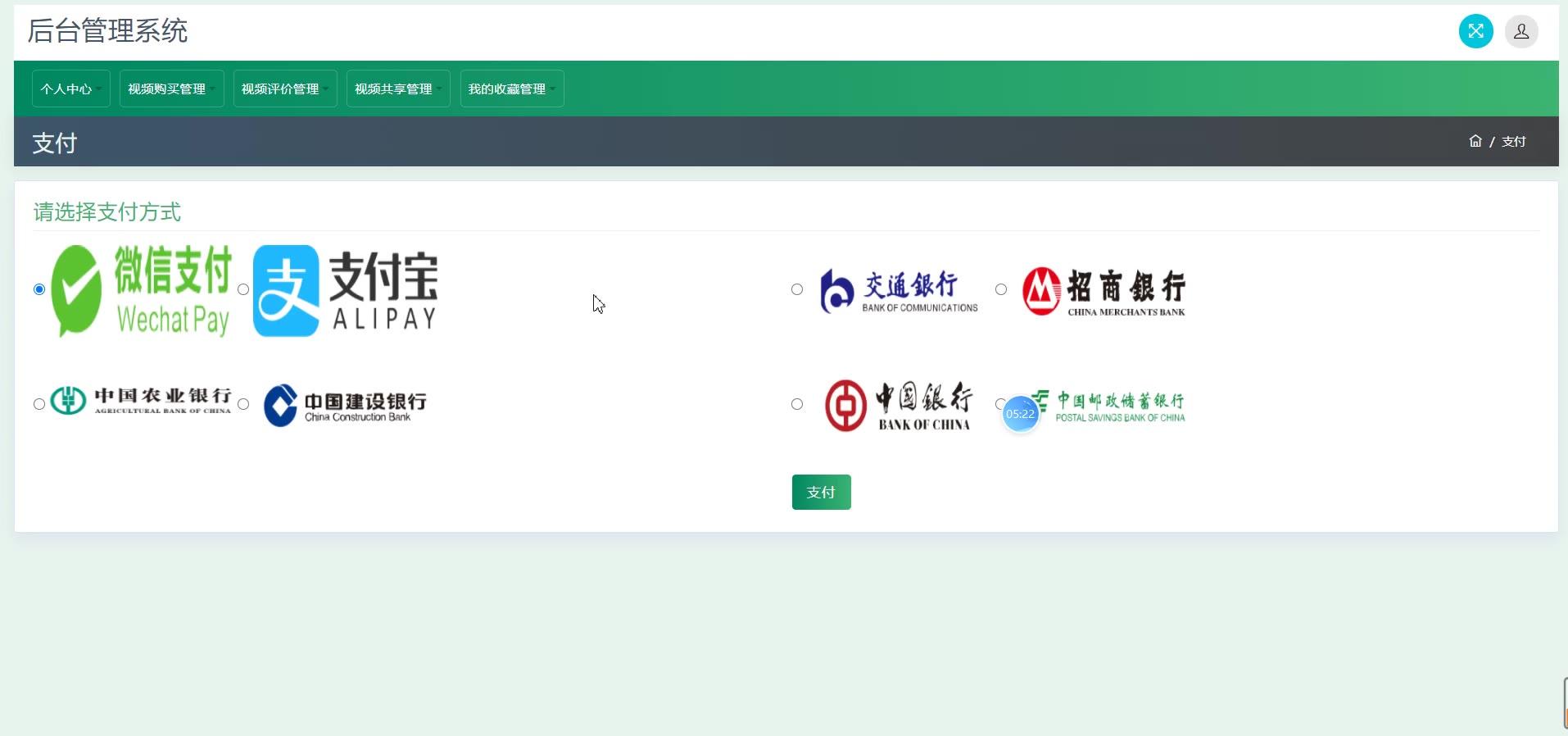Image resolution: width=1568 pixels, height=736 pixels.
Task: Select the Alipay radio button
Action: tap(243, 289)
